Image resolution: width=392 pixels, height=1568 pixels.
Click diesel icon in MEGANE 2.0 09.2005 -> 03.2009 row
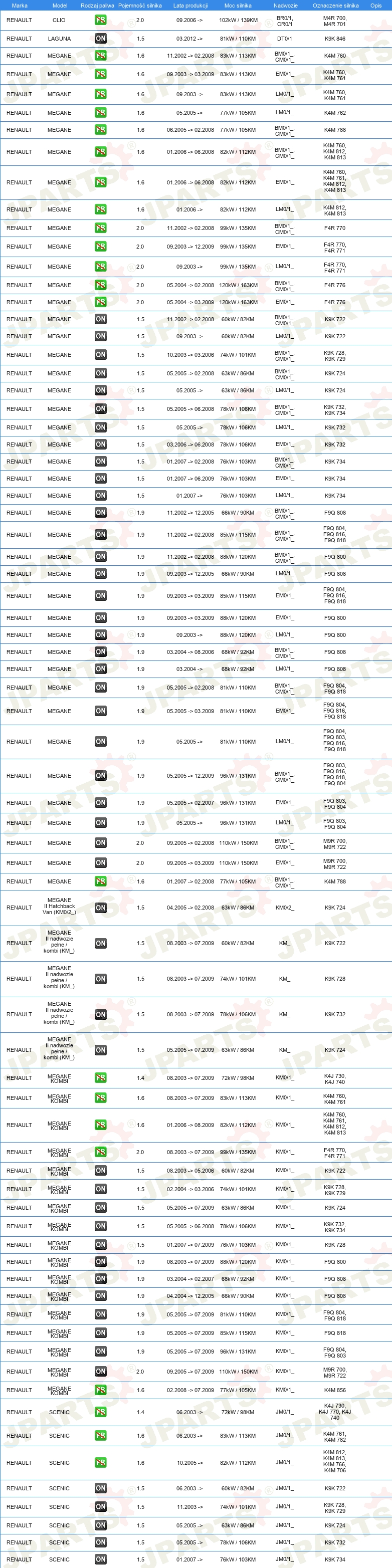point(100,862)
